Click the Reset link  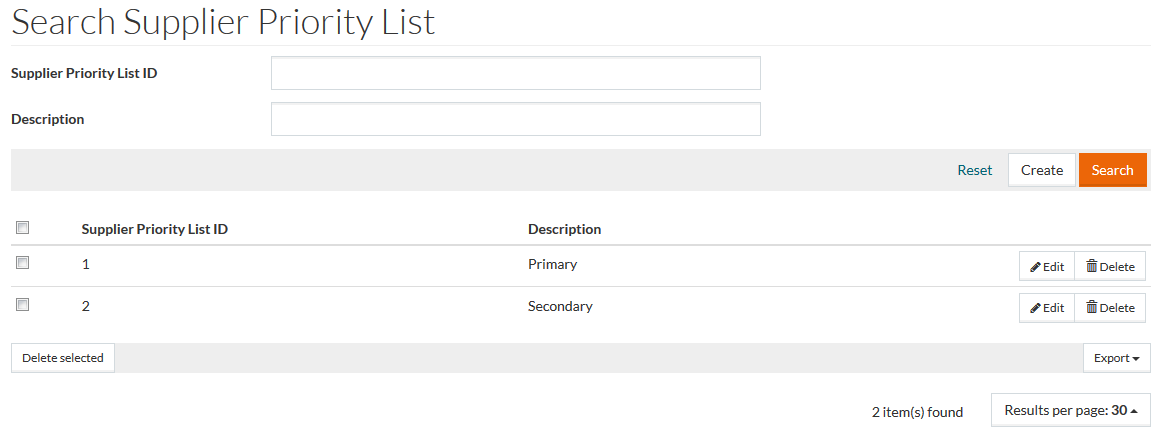point(974,170)
